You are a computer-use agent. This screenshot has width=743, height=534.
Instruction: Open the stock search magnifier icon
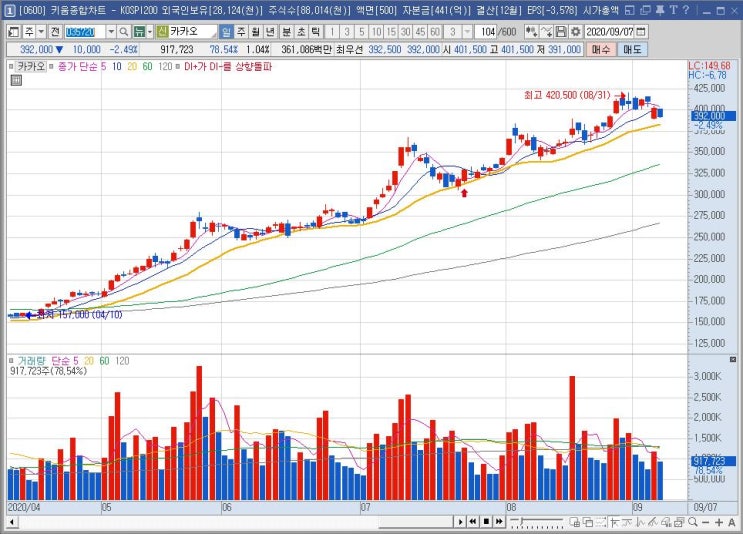tap(124, 32)
